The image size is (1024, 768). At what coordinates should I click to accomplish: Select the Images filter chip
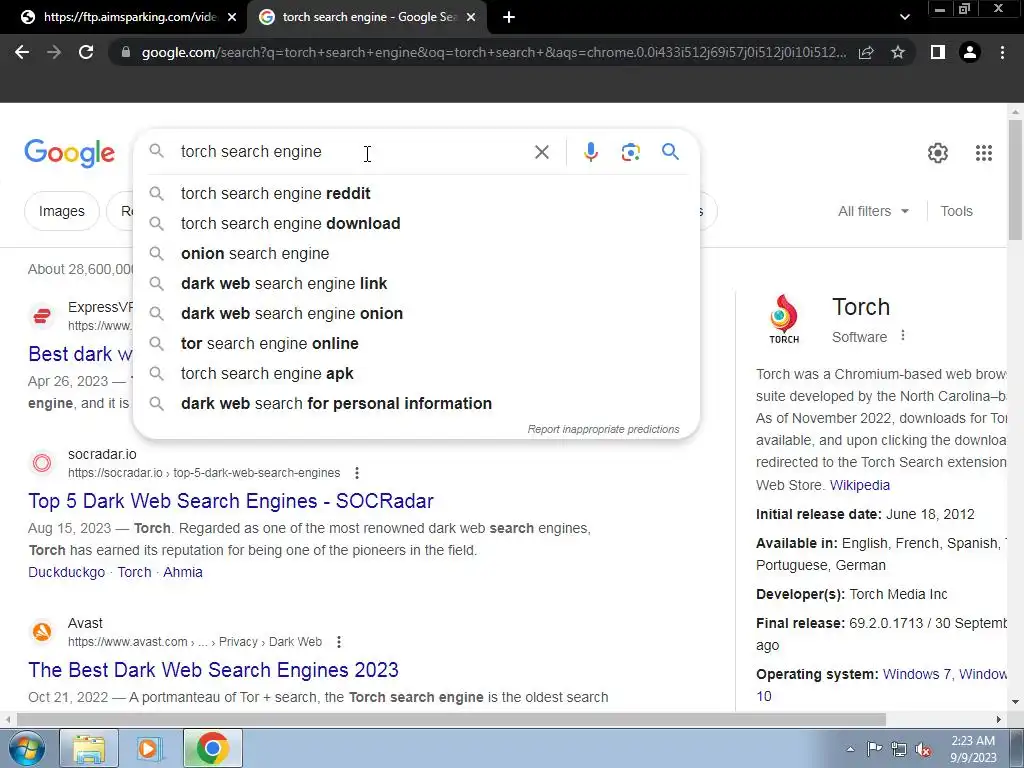point(61,211)
